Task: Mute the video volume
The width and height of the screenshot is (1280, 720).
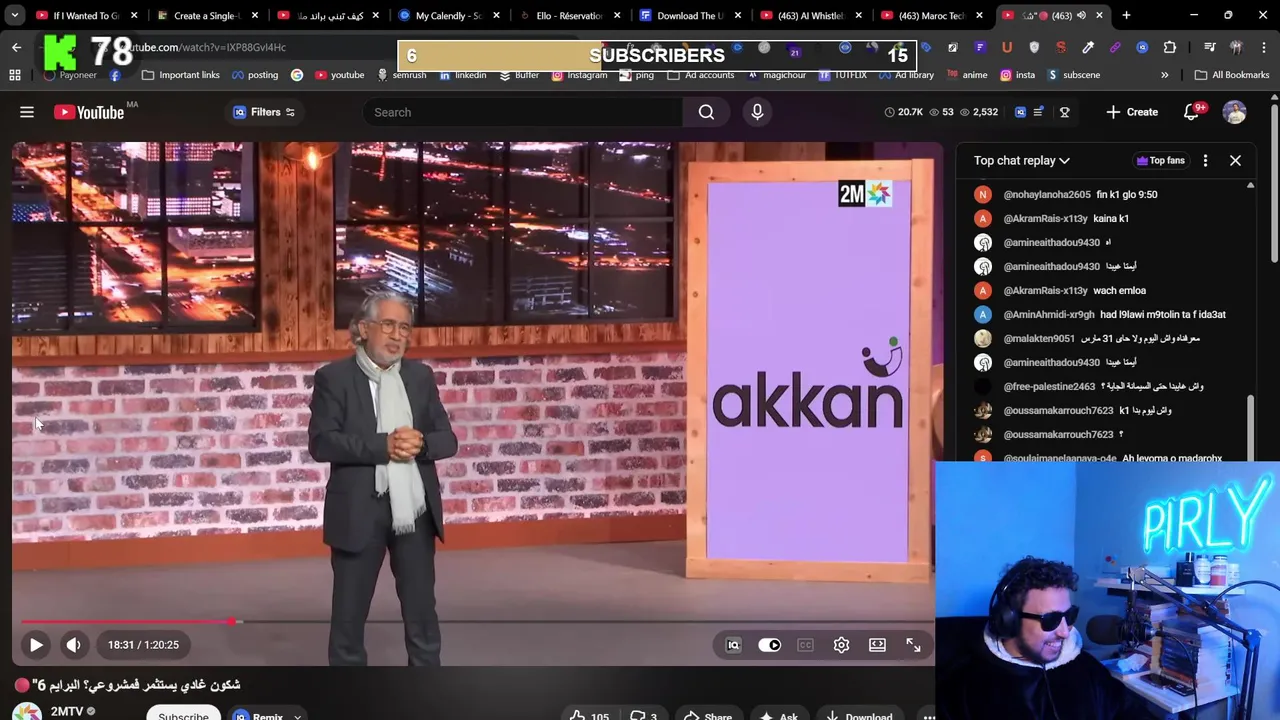Action: 73,645
